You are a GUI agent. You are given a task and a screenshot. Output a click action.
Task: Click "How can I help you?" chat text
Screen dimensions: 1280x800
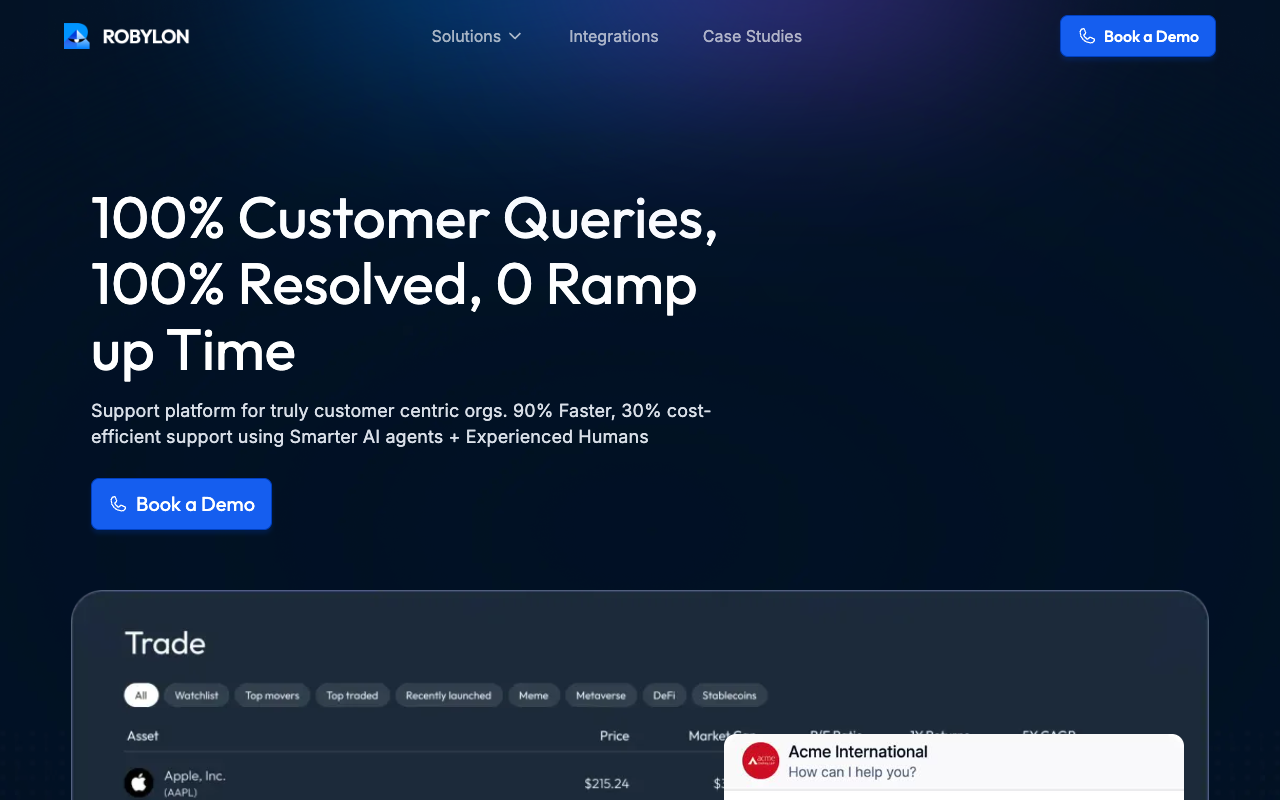[852, 772]
